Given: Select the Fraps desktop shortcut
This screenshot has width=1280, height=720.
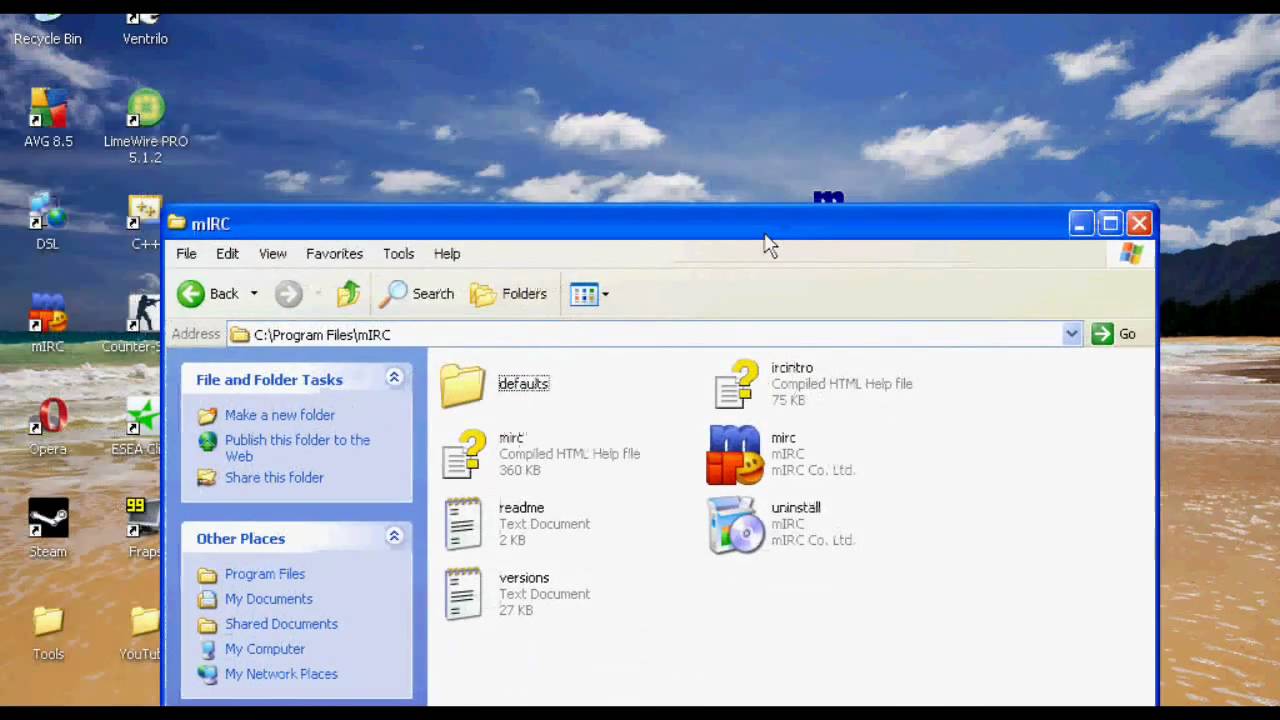Looking at the screenshot, I should [144, 528].
